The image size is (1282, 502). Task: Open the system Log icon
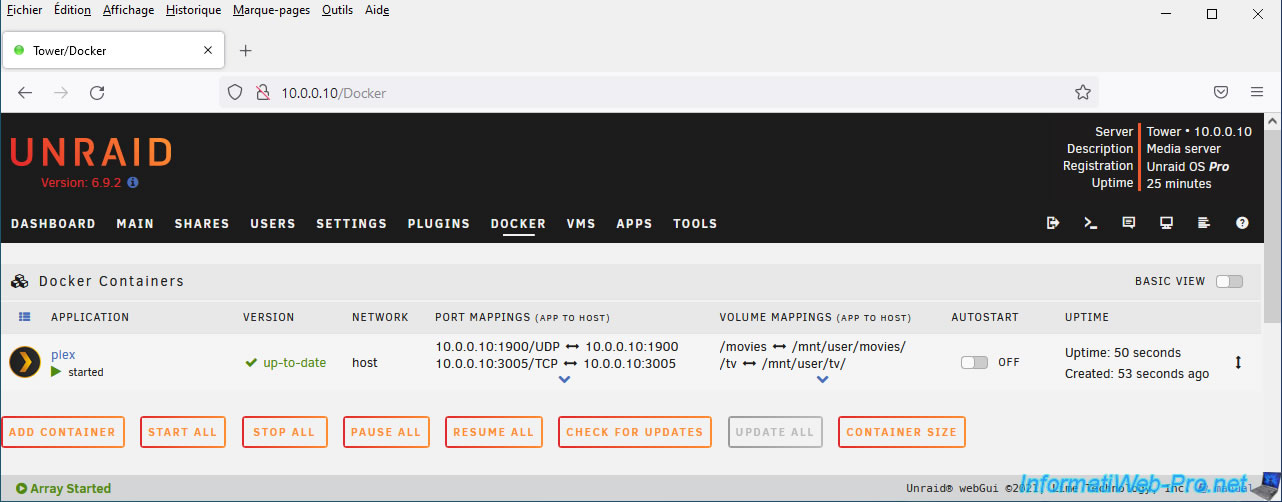(1204, 223)
